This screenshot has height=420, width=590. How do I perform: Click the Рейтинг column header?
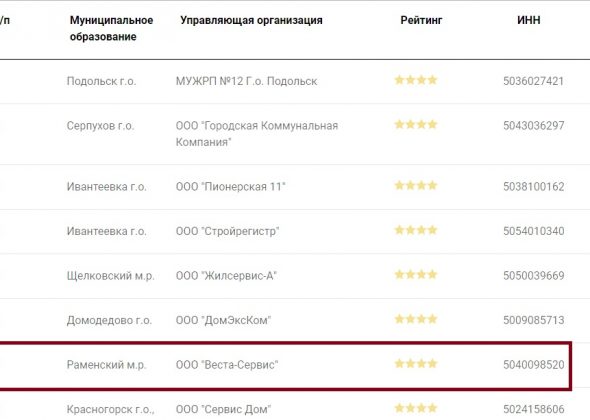(421, 20)
